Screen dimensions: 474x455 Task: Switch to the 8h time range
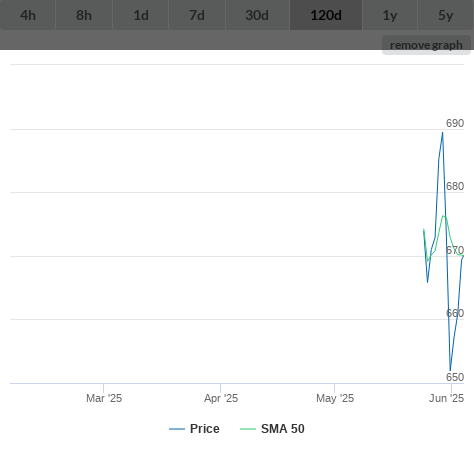tap(84, 15)
